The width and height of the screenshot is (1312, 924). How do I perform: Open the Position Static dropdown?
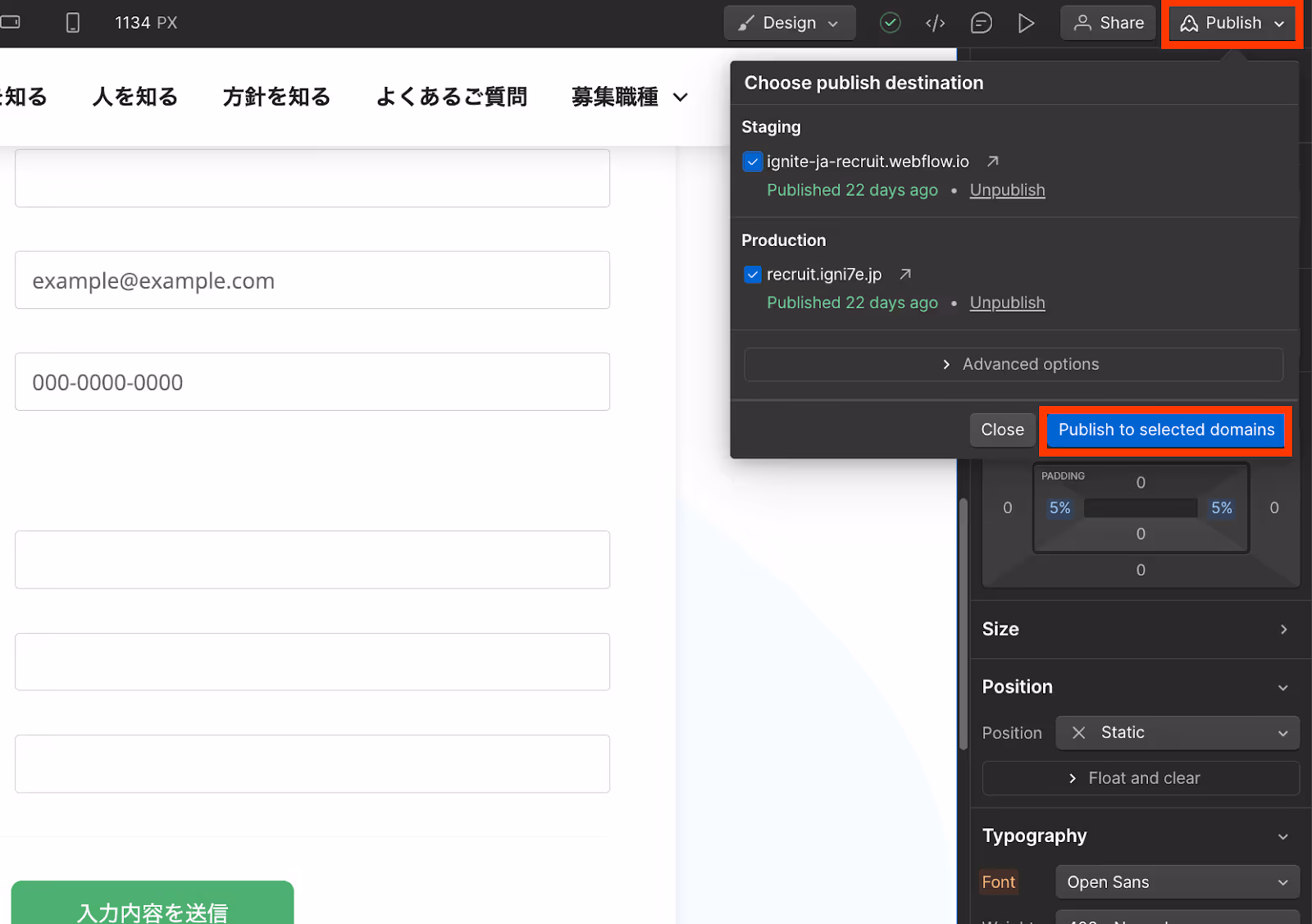(1178, 733)
